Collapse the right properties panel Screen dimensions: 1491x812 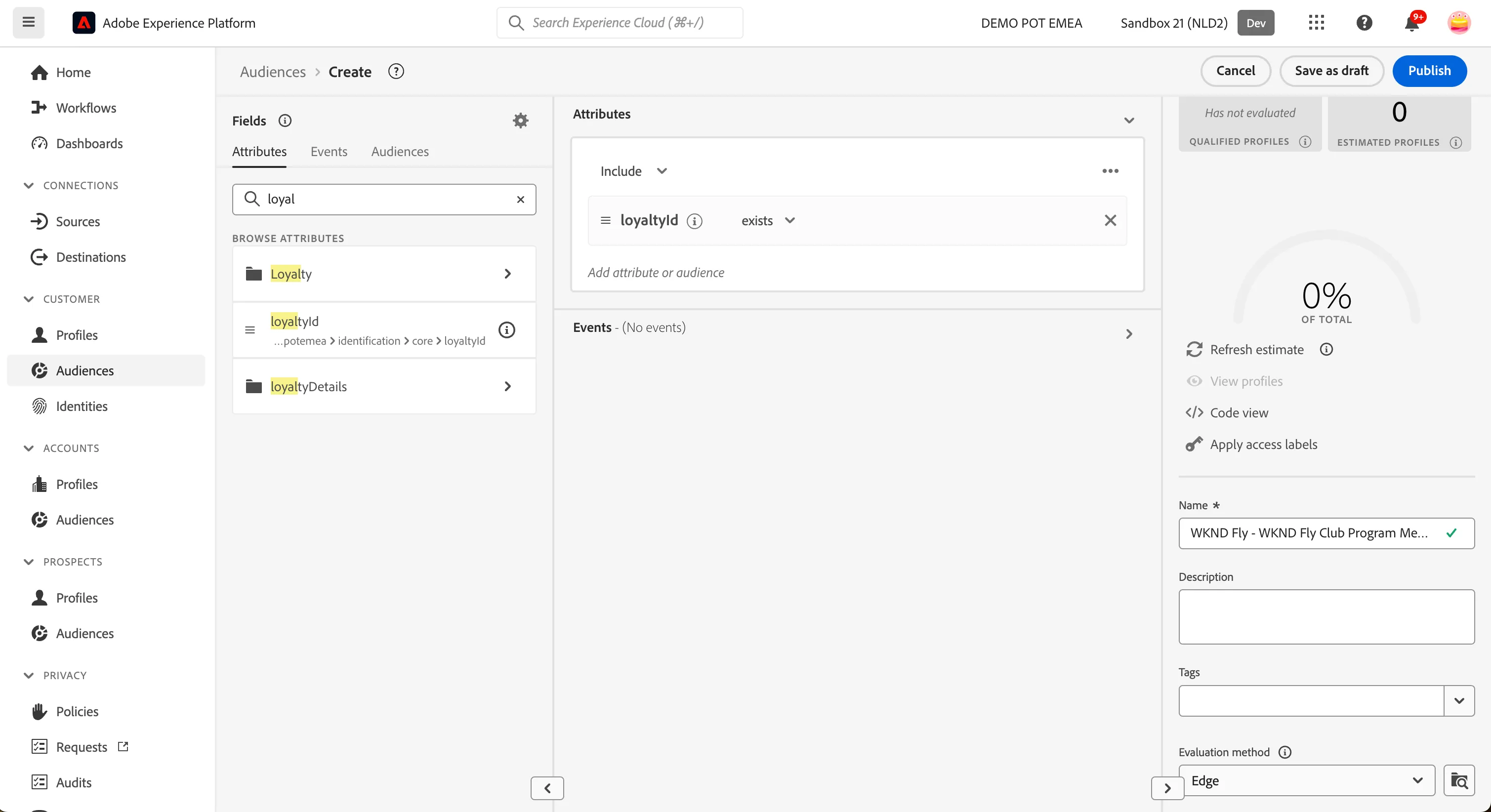(1167, 788)
